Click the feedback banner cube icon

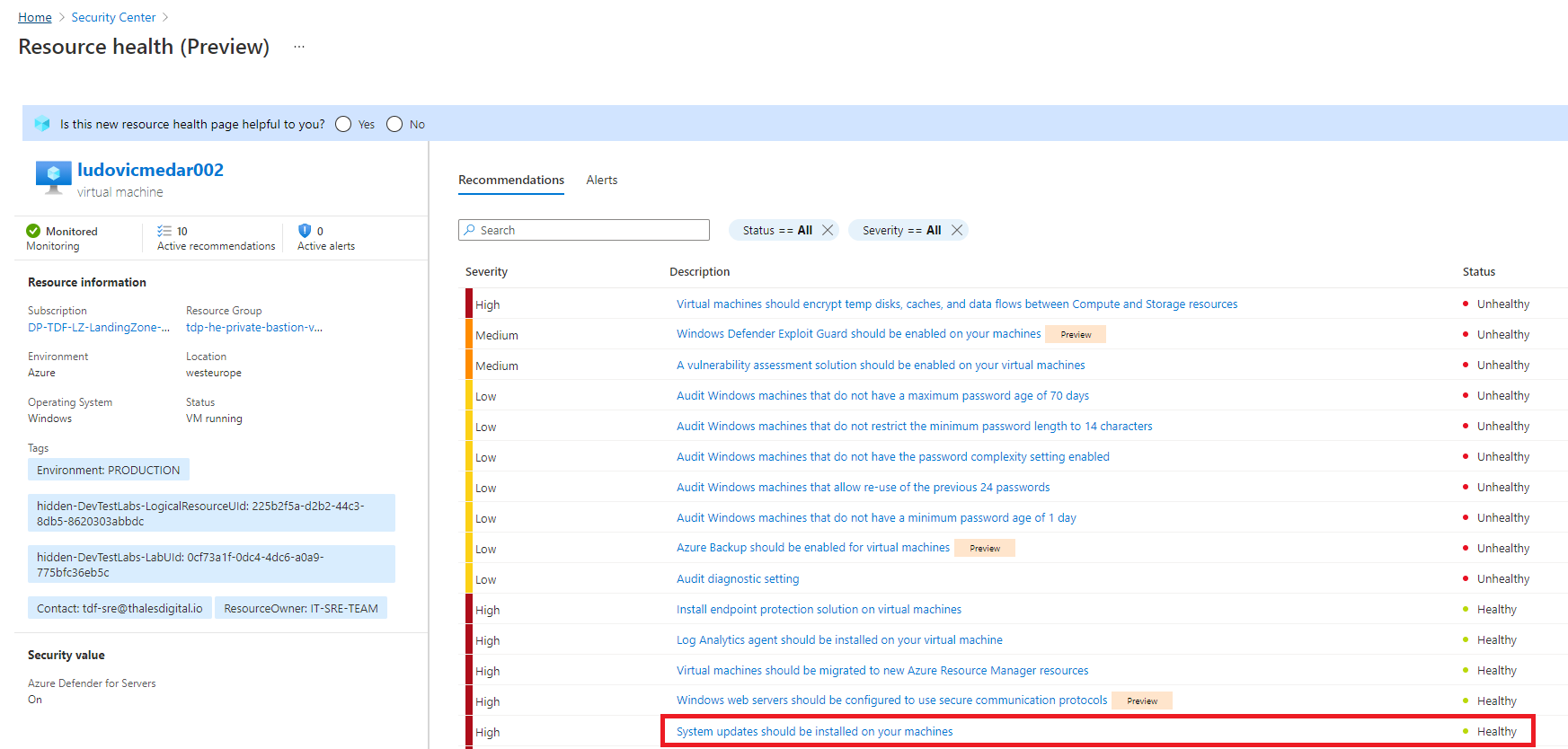[42, 124]
